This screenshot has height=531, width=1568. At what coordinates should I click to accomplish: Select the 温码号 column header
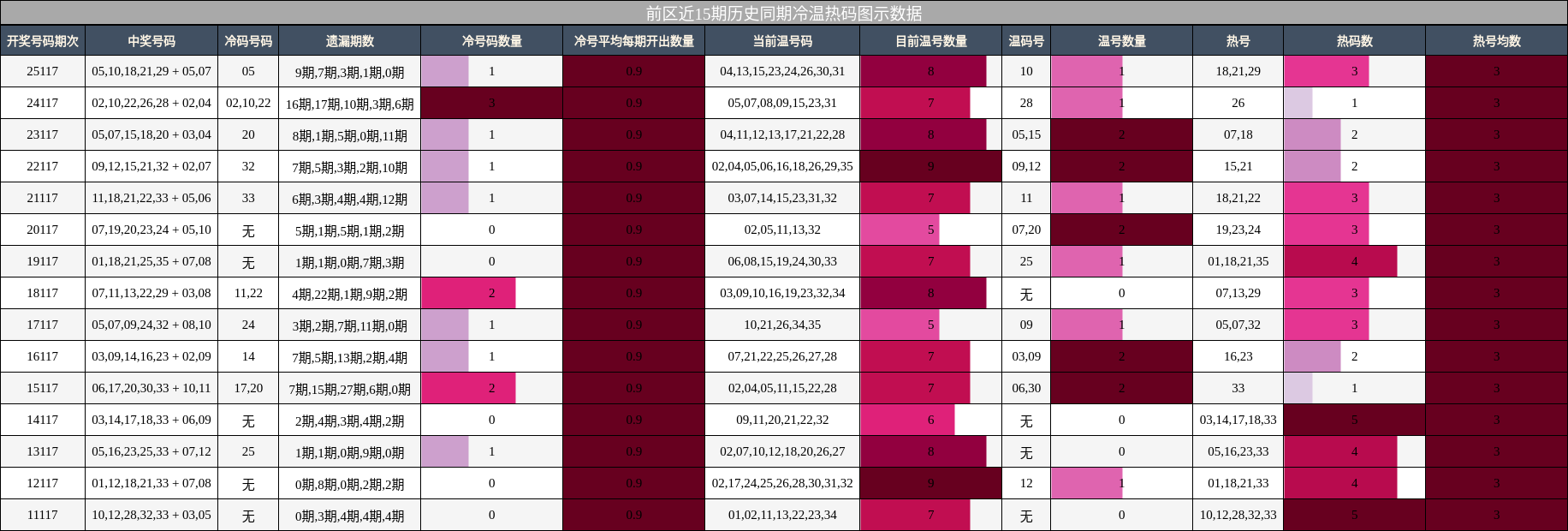coord(1026,41)
